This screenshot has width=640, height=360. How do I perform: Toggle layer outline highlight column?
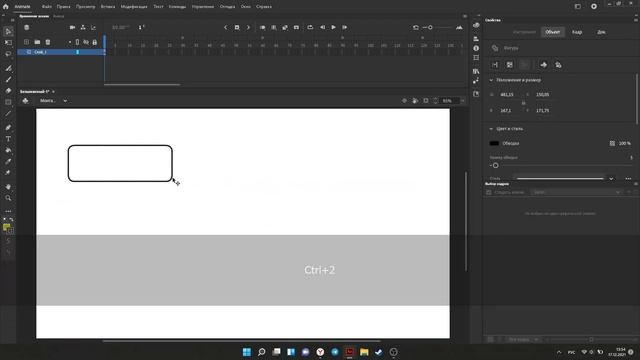(78, 42)
